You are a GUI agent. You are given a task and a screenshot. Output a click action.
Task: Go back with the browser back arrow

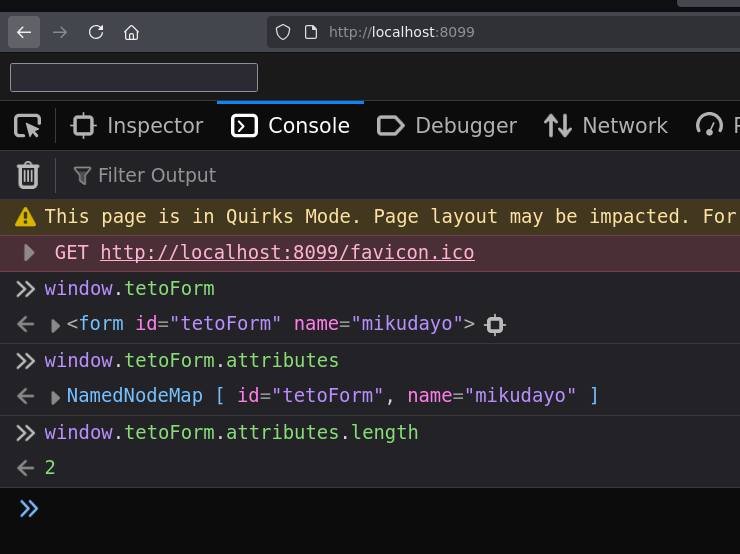point(24,32)
